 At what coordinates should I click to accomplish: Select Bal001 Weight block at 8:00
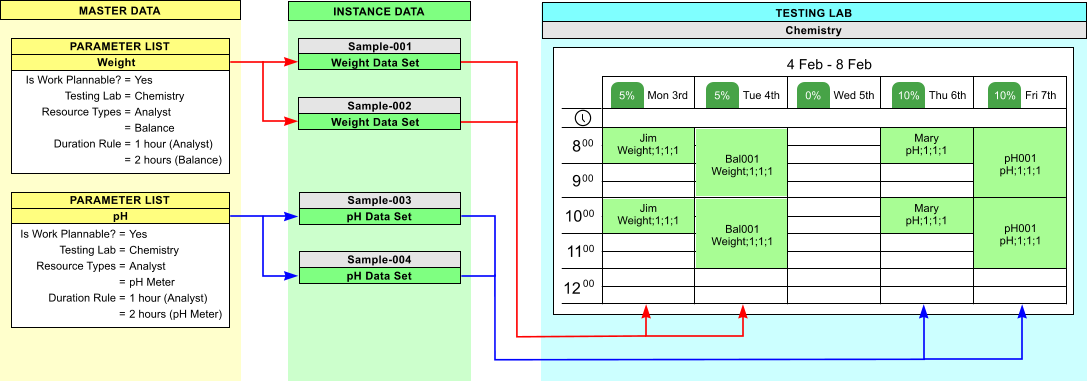(741, 163)
